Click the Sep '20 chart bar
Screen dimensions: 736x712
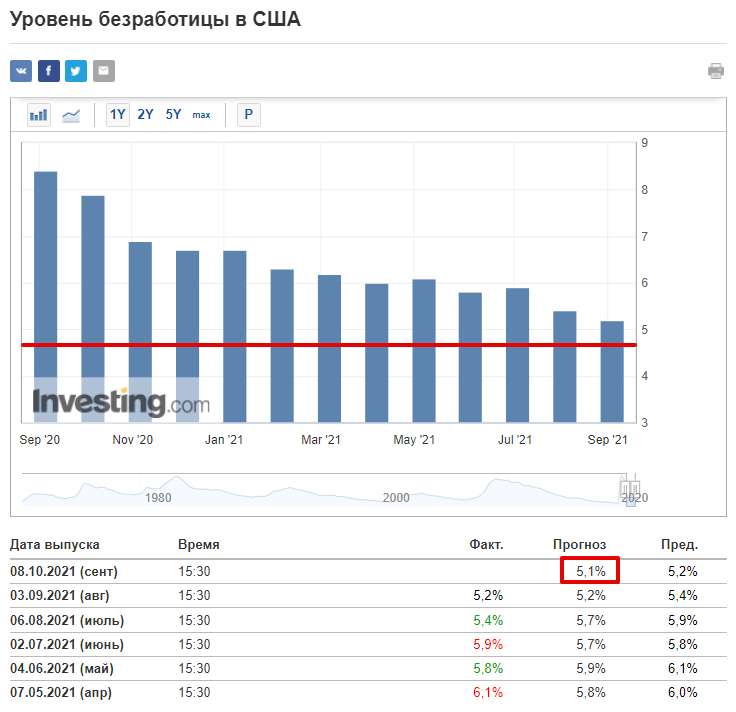pyautogui.click(x=46, y=297)
